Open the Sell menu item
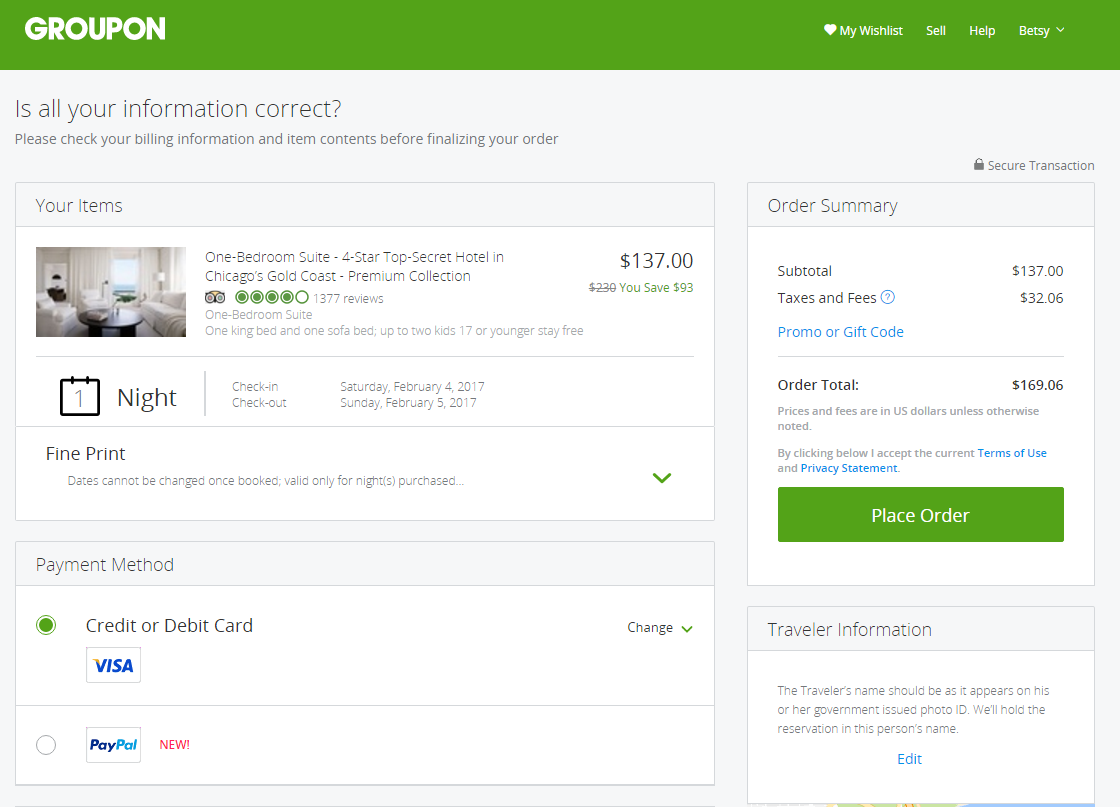This screenshot has width=1120, height=807. [936, 30]
